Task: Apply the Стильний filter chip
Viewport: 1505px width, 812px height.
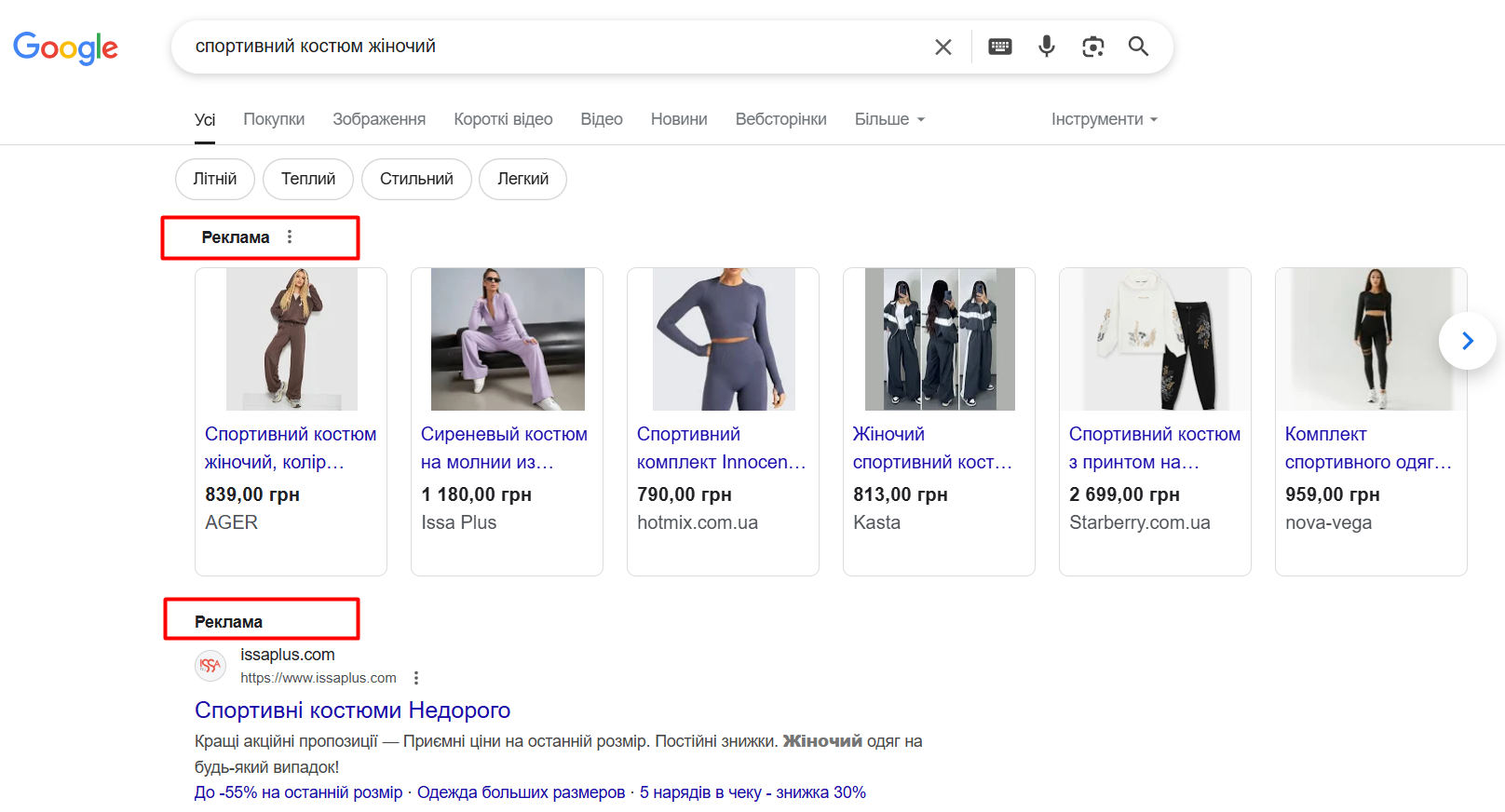Action: (x=416, y=179)
